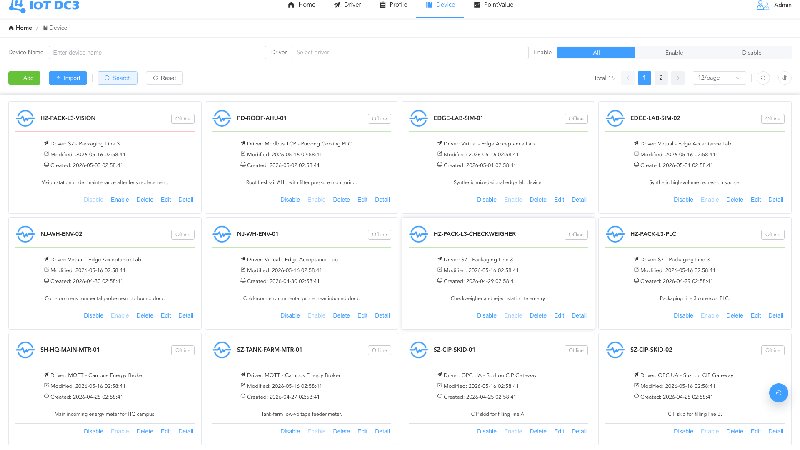The width and height of the screenshot is (800, 450).
Task: Go to the previous page with the left arrow
Action: (628, 78)
